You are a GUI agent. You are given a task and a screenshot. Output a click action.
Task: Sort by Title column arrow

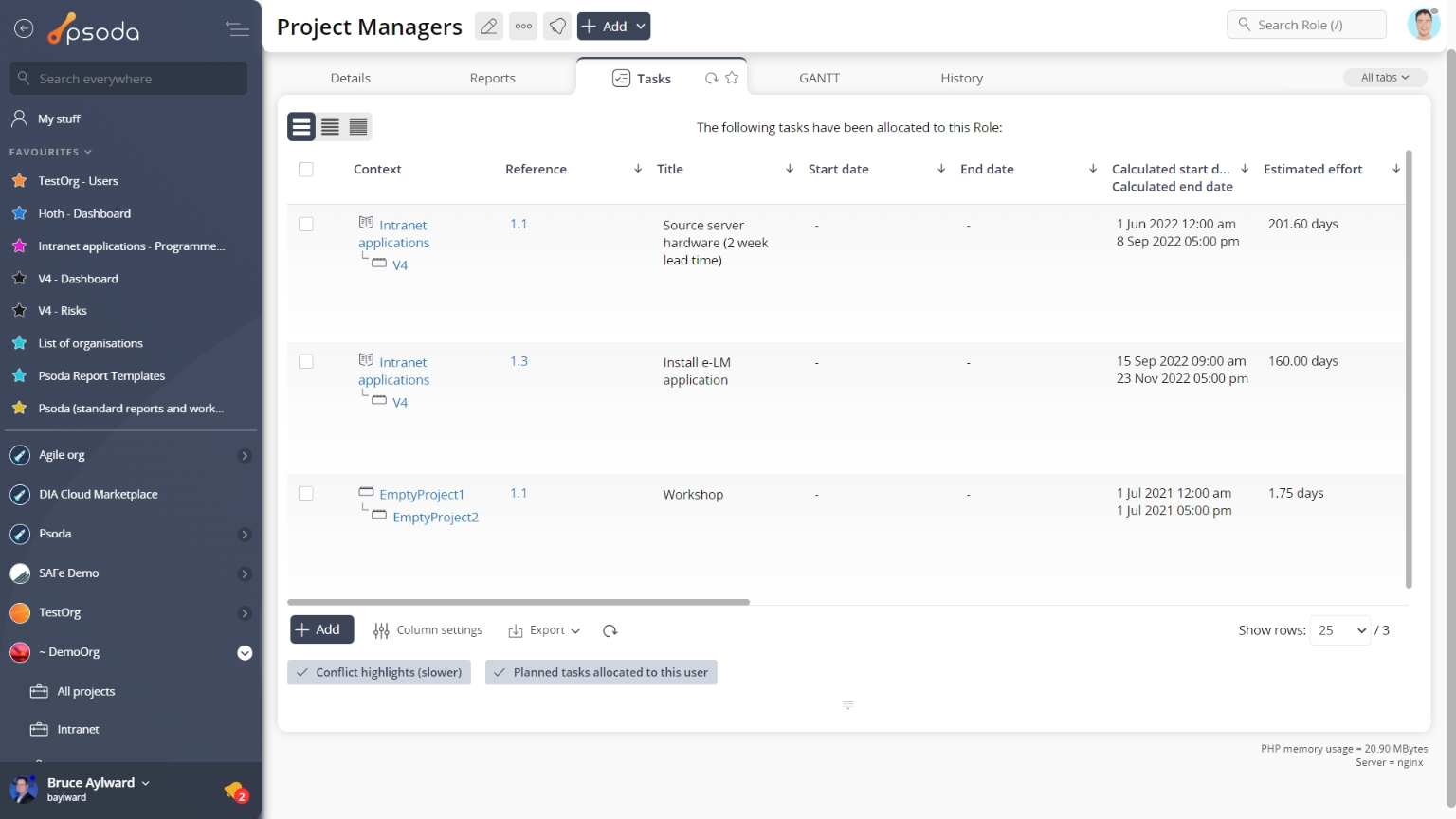coord(790,169)
